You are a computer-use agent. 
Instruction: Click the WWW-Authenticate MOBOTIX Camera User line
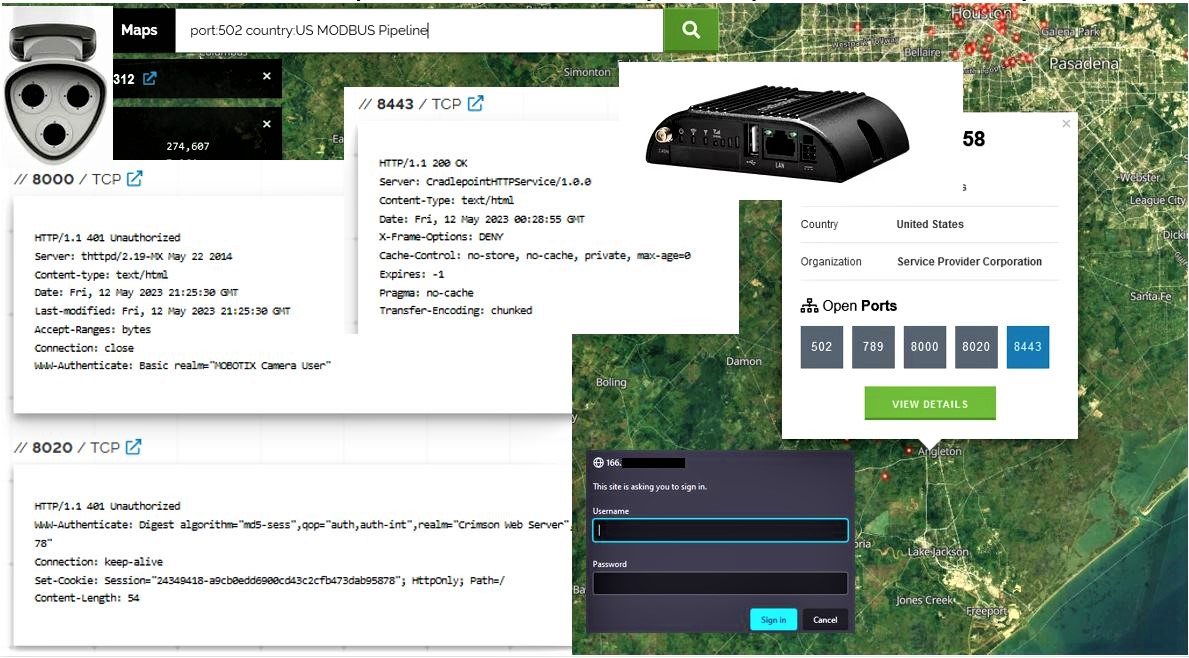183,365
